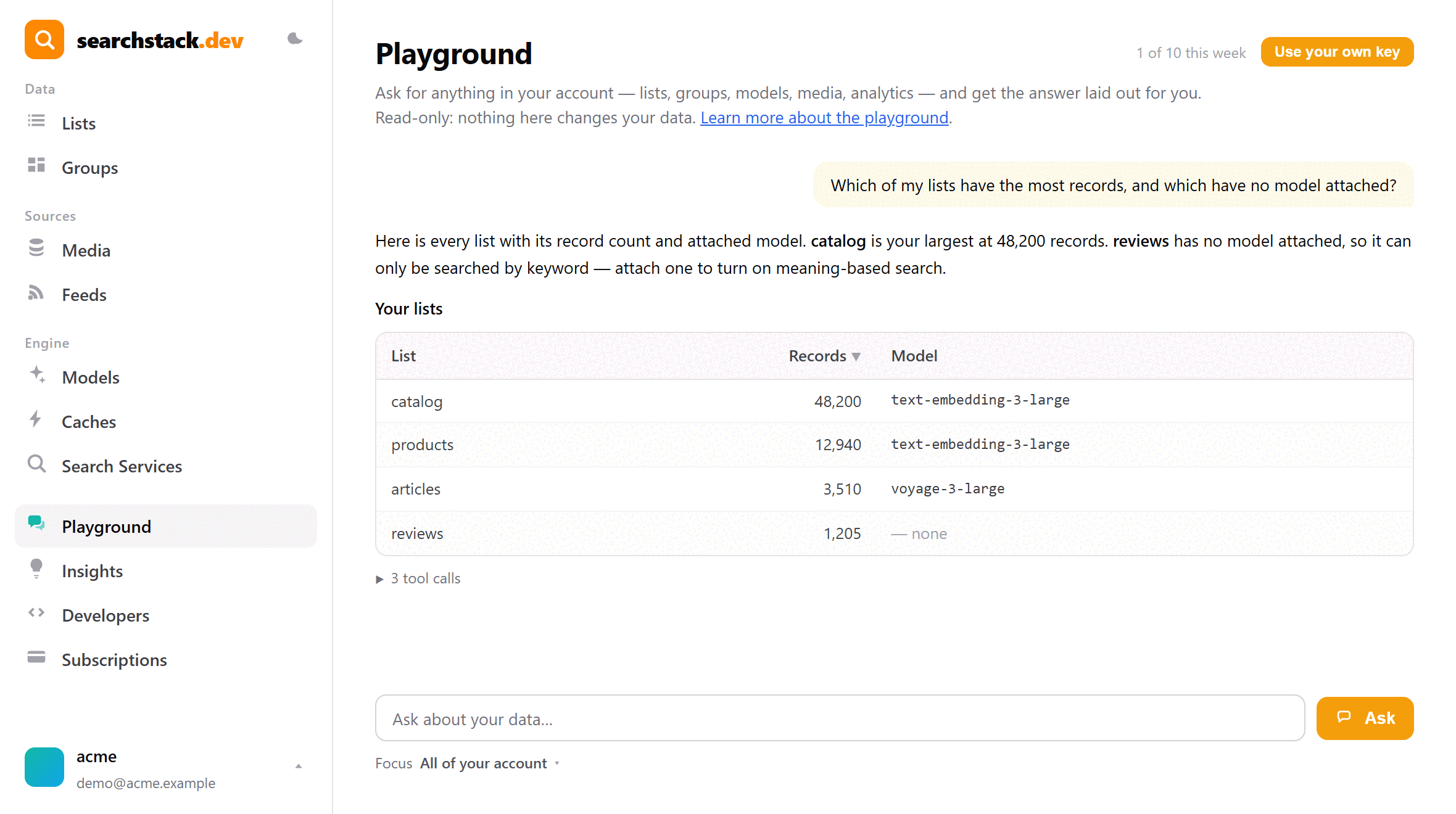The width and height of the screenshot is (1456, 814).
Task: Toggle dark mode moon icon
Action: click(295, 39)
